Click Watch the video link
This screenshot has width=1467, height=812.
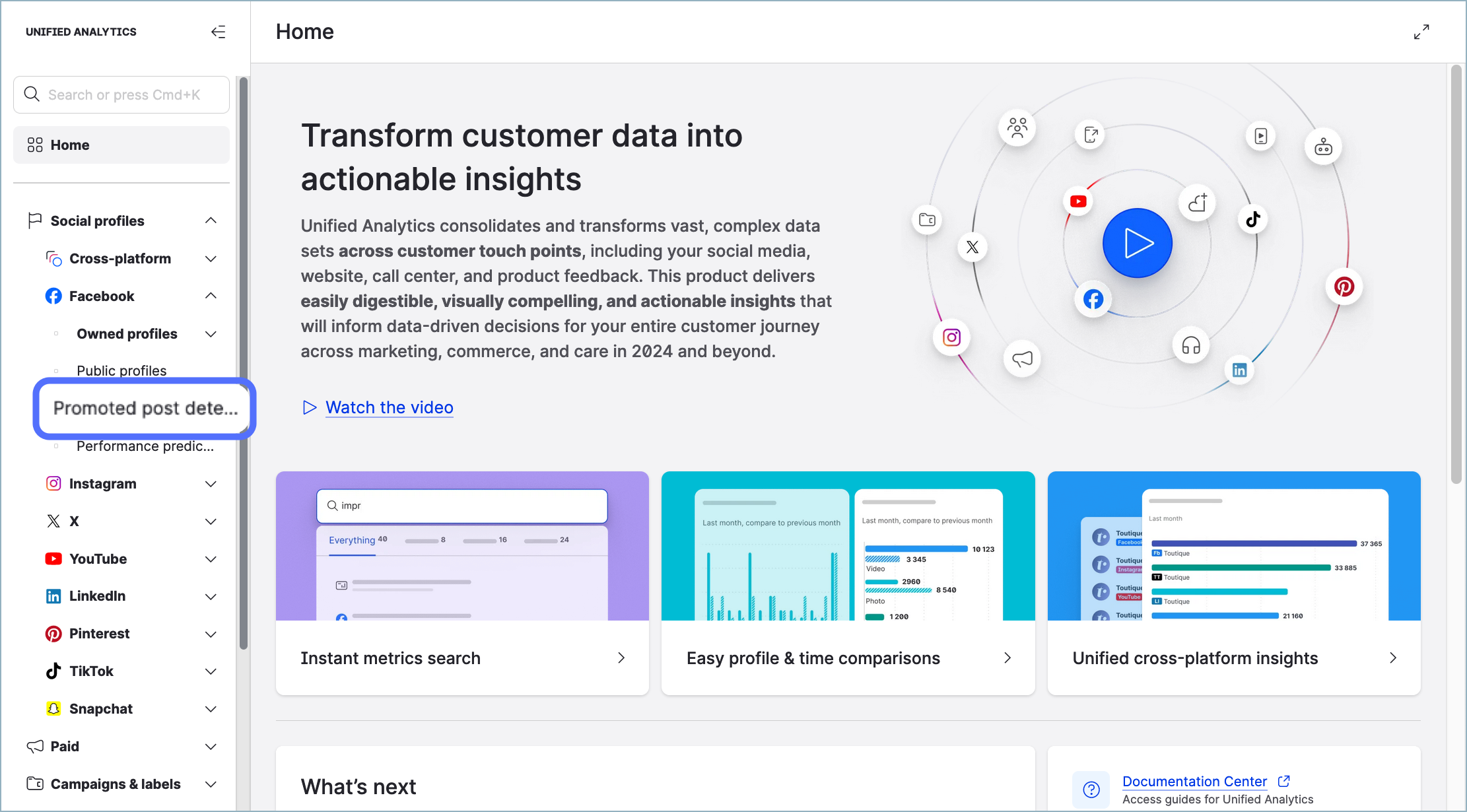tap(389, 407)
